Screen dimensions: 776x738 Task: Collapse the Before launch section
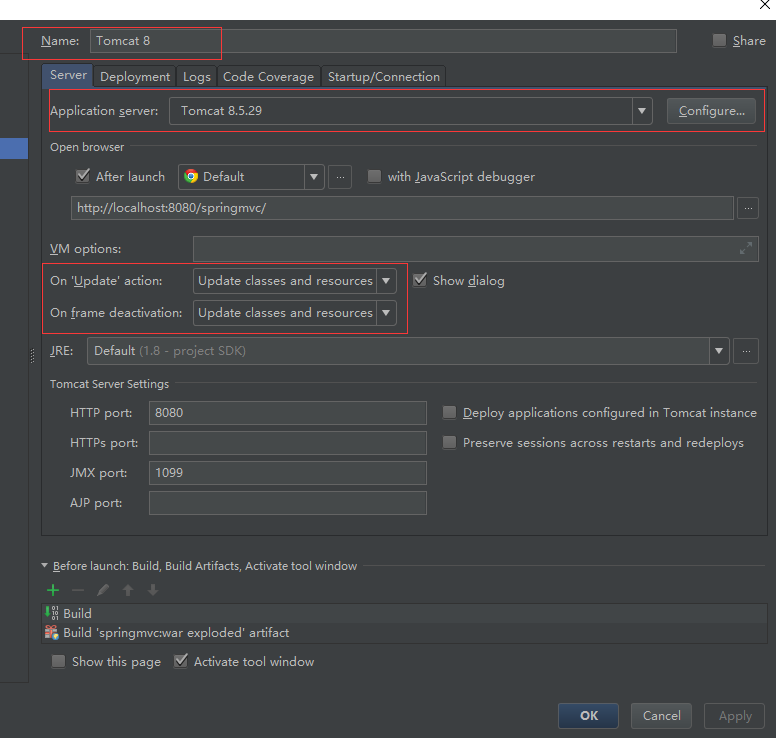tap(45, 565)
